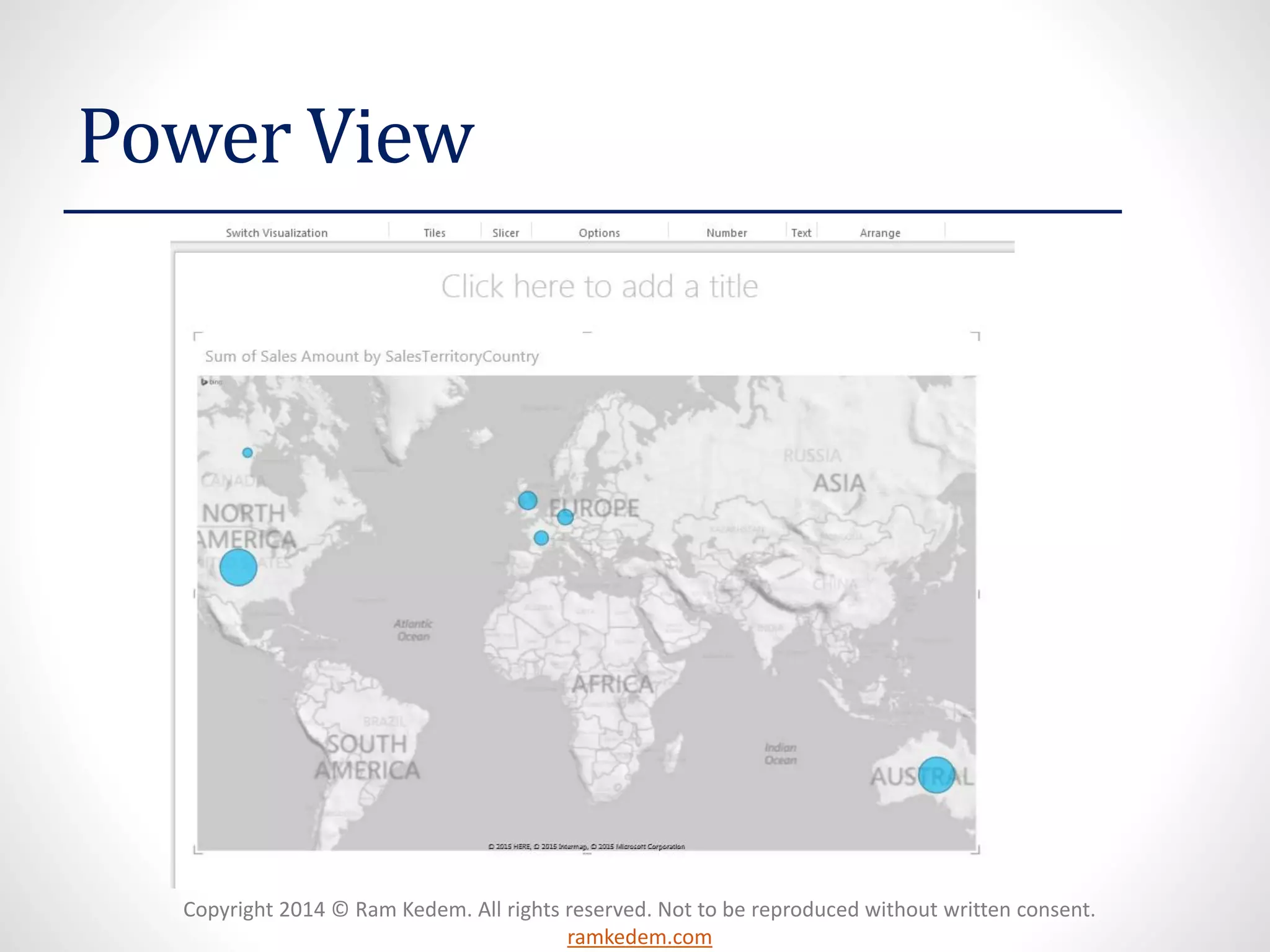Screen dimensions: 1270x952
Task: Click the map's top-right corner resize handle
Action: (976, 336)
